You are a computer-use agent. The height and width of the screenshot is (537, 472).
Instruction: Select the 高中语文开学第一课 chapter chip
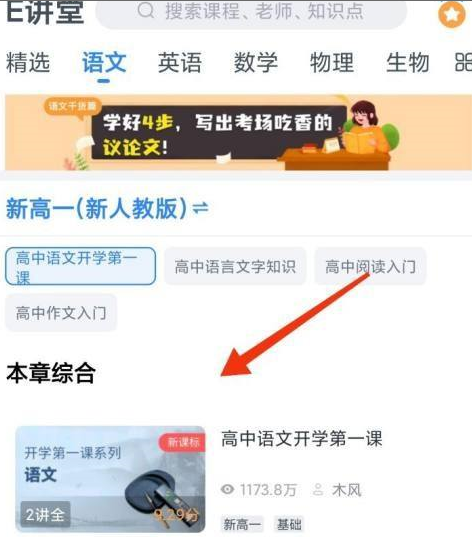(80, 266)
